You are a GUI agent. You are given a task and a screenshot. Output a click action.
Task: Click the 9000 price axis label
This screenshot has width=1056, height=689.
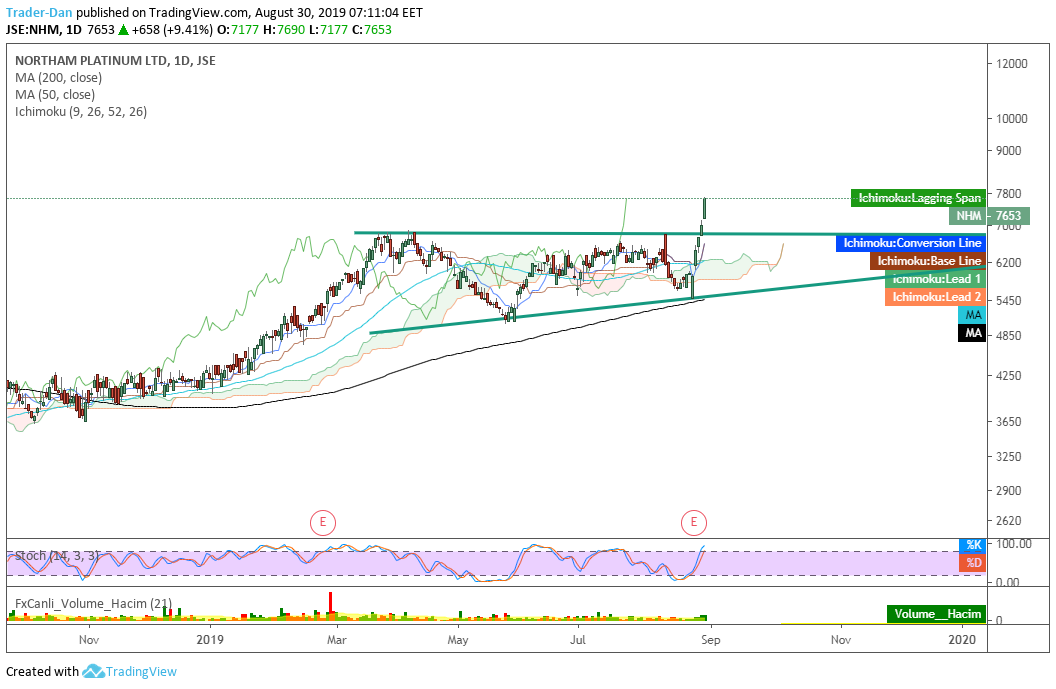tap(1008, 151)
